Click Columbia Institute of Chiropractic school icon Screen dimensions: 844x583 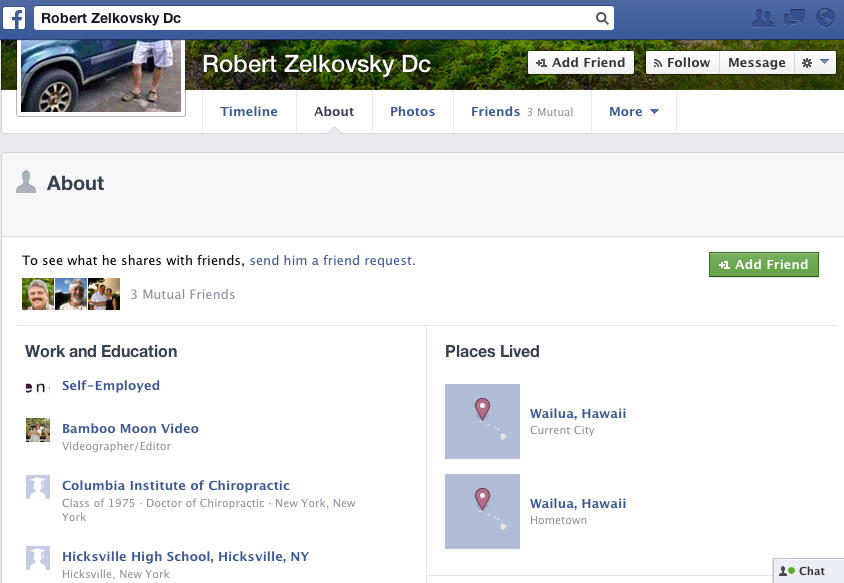(x=38, y=487)
